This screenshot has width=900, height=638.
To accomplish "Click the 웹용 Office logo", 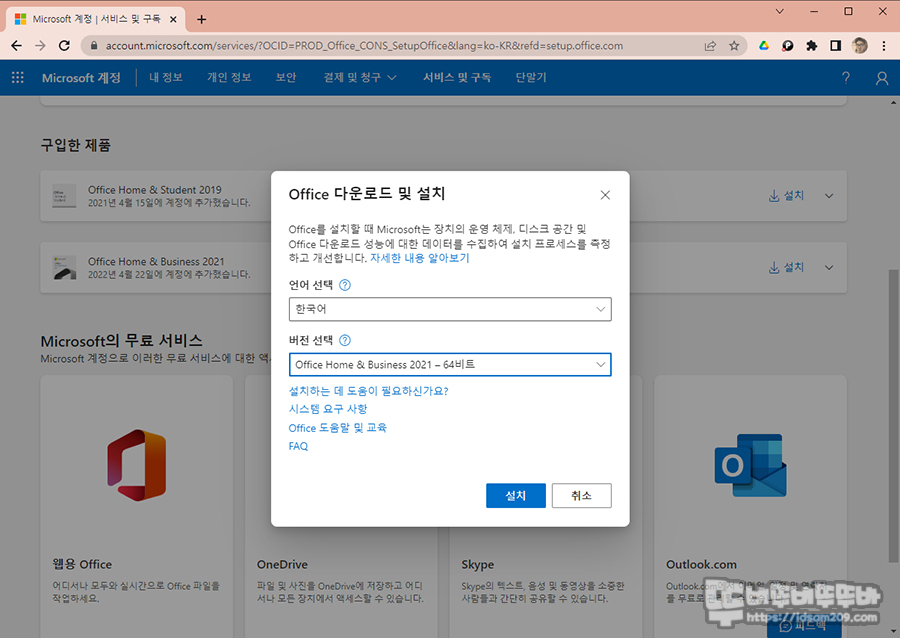I will 137,465.
